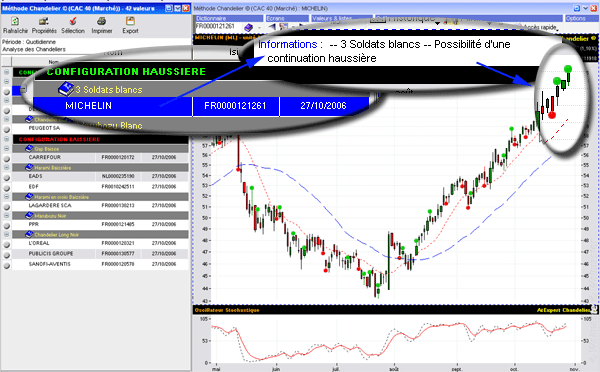Click the Sélection checkmark icon
This screenshot has height=372, width=600.
[x=73, y=21]
